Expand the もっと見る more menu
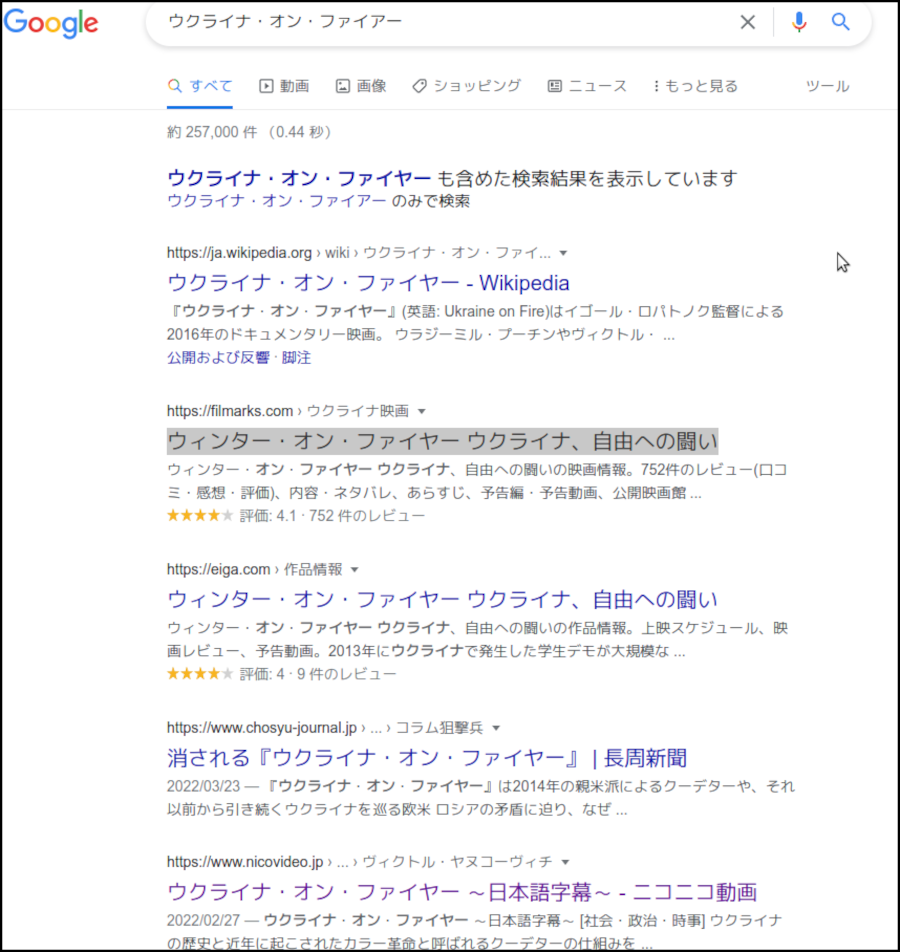The height and width of the screenshot is (952, 900). pyautogui.click(x=695, y=86)
